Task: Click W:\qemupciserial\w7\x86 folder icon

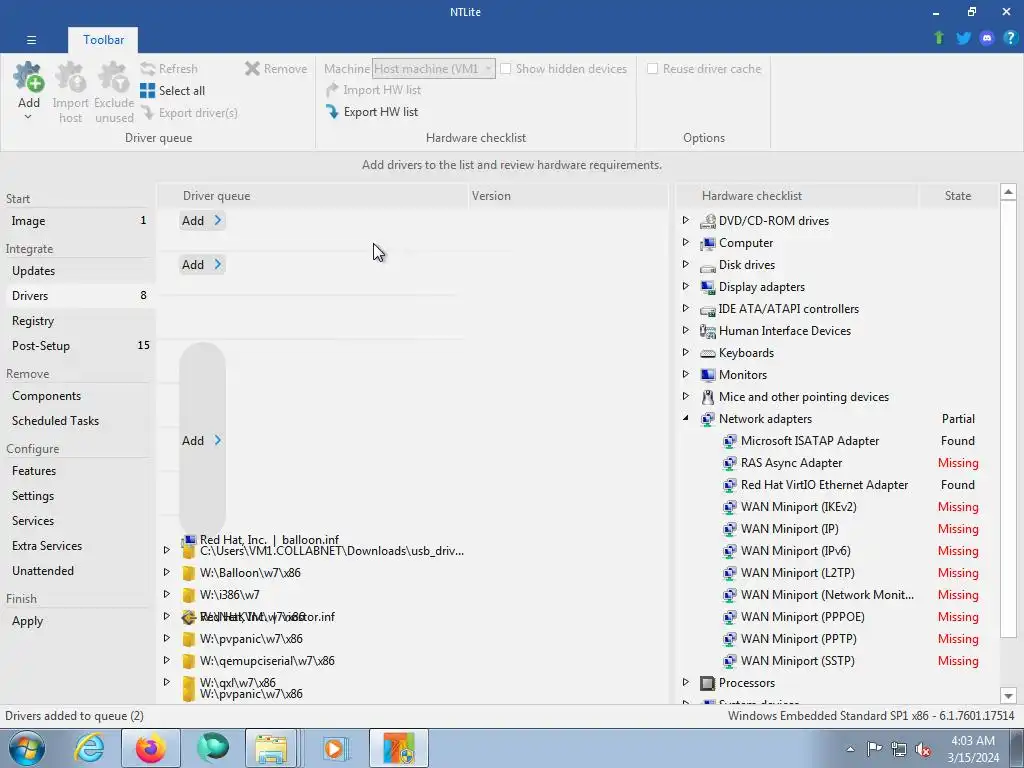Action: point(188,661)
